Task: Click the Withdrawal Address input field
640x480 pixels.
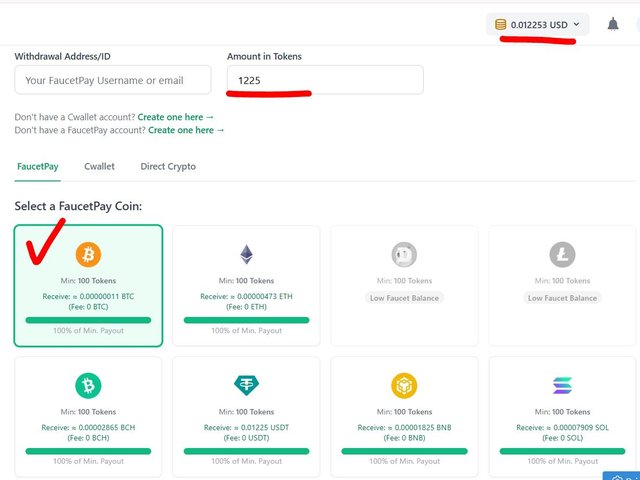Action: (113, 80)
